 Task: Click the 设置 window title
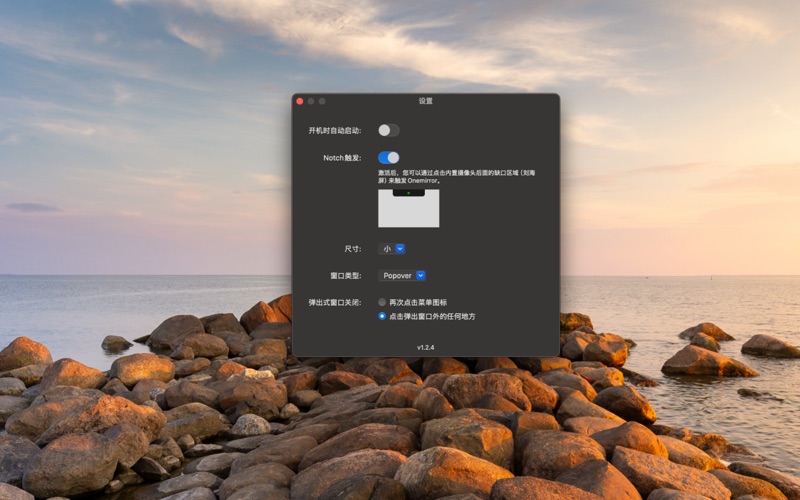click(426, 101)
